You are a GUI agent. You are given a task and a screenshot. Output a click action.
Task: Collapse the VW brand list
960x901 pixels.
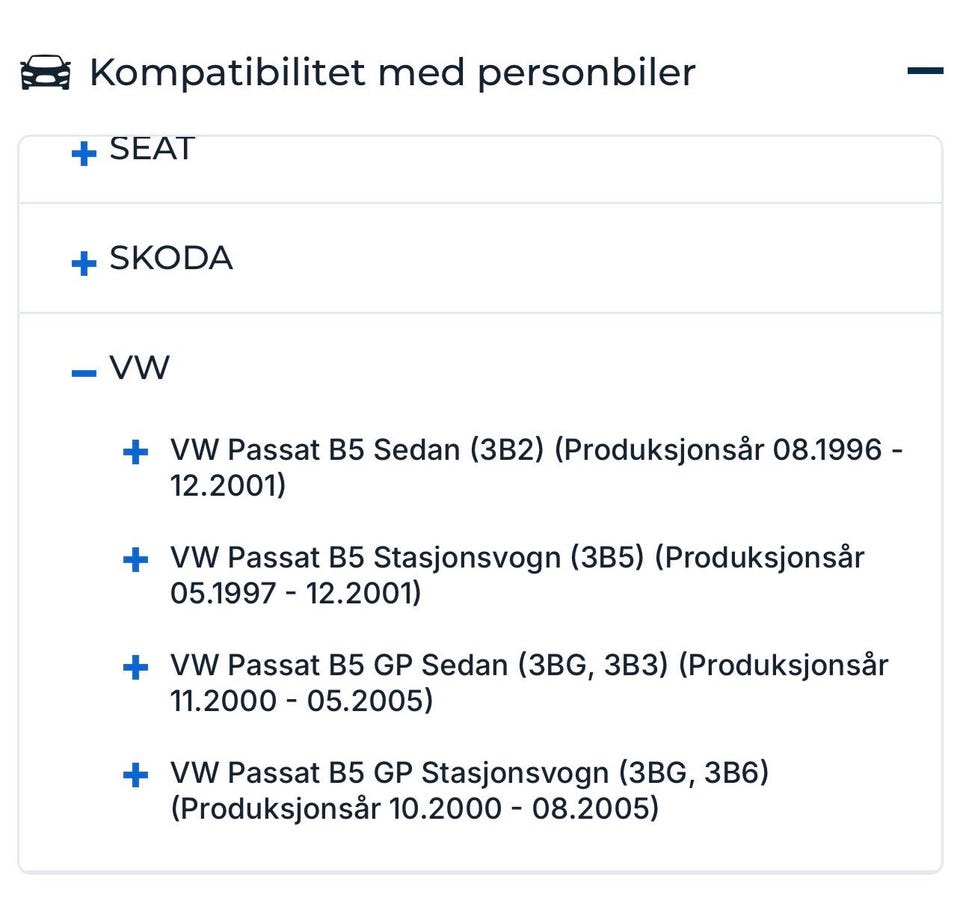tap(84, 373)
